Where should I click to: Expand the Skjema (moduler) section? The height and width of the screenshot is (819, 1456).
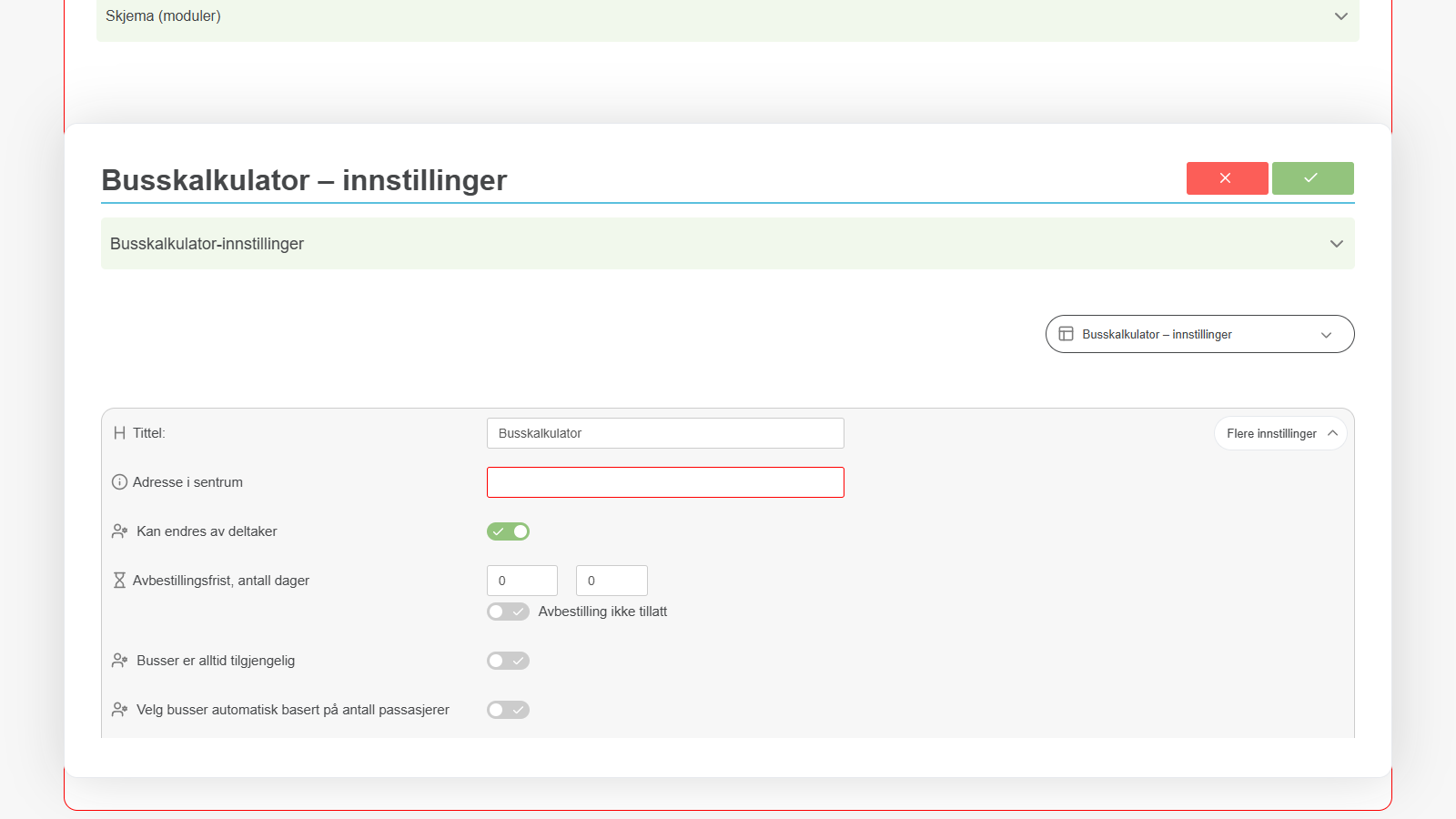pos(728,16)
